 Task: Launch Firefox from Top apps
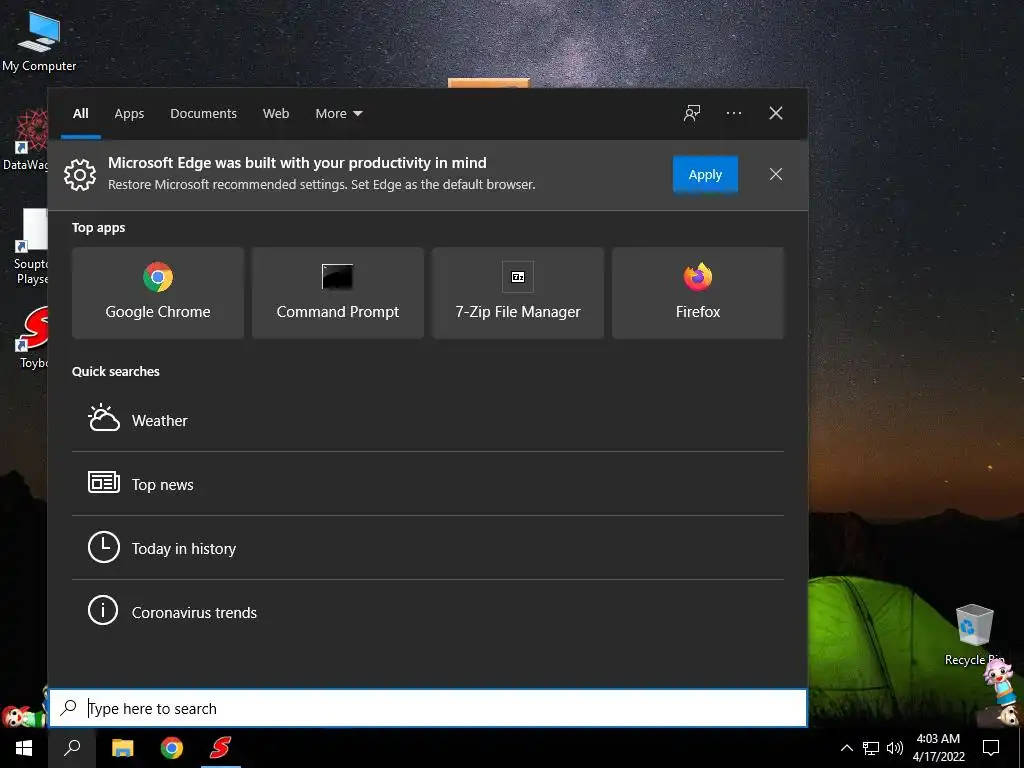click(x=697, y=293)
